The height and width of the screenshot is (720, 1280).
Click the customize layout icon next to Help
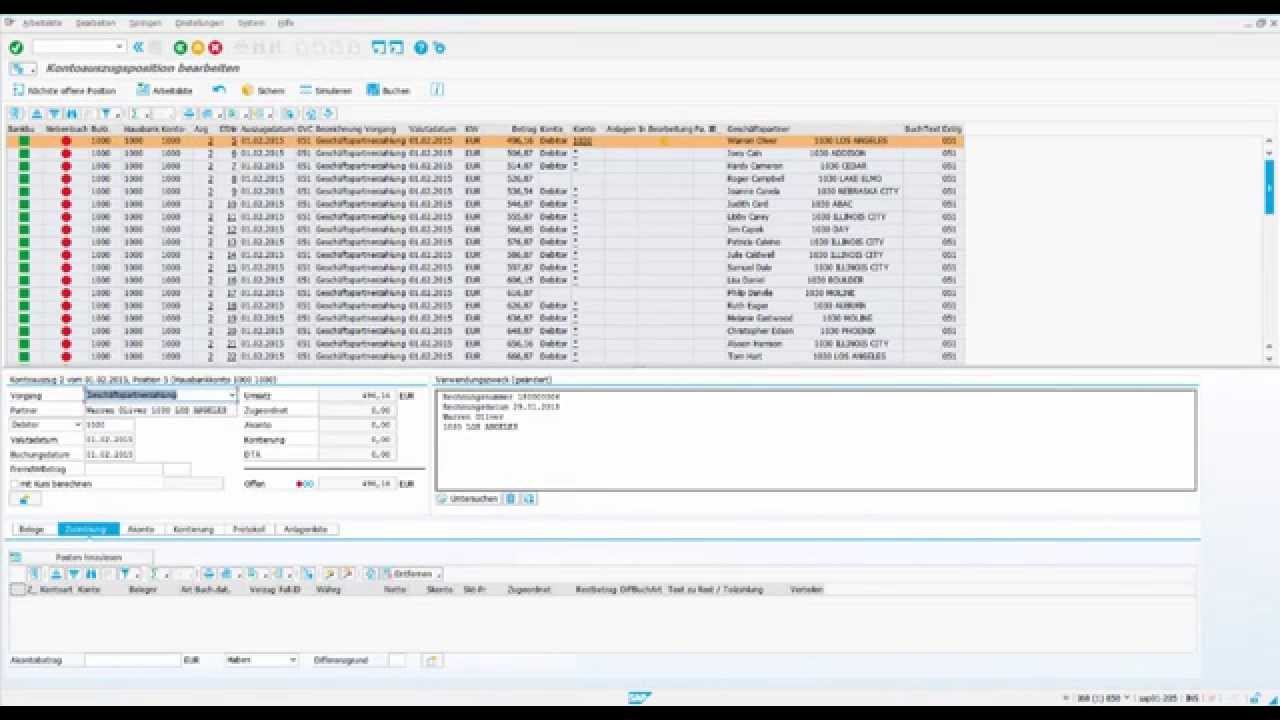click(x=439, y=47)
